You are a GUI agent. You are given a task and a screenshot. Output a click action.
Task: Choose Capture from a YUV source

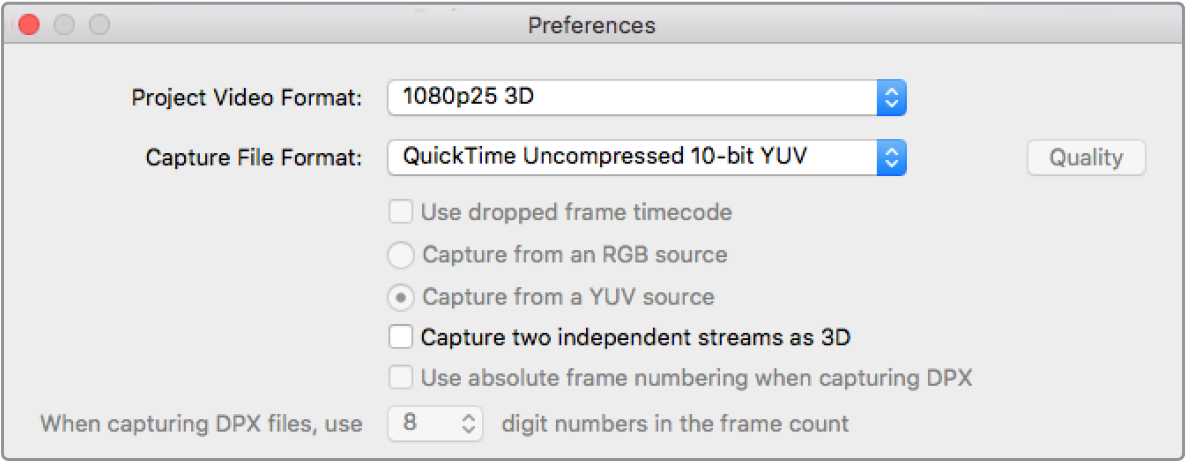[x=401, y=297]
